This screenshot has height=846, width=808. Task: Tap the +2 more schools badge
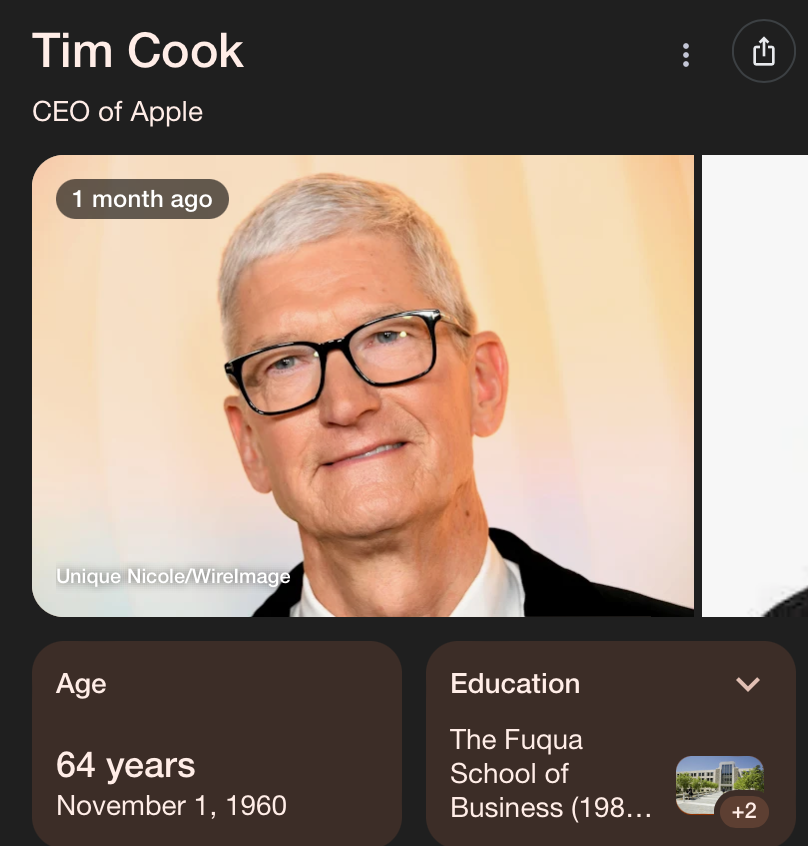[744, 811]
